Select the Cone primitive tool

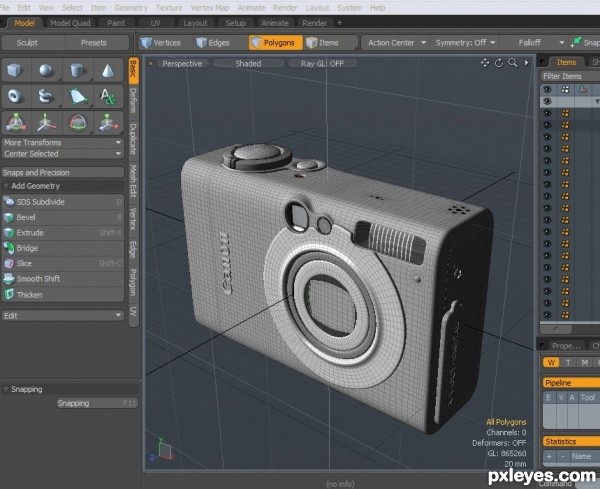[x=108, y=70]
